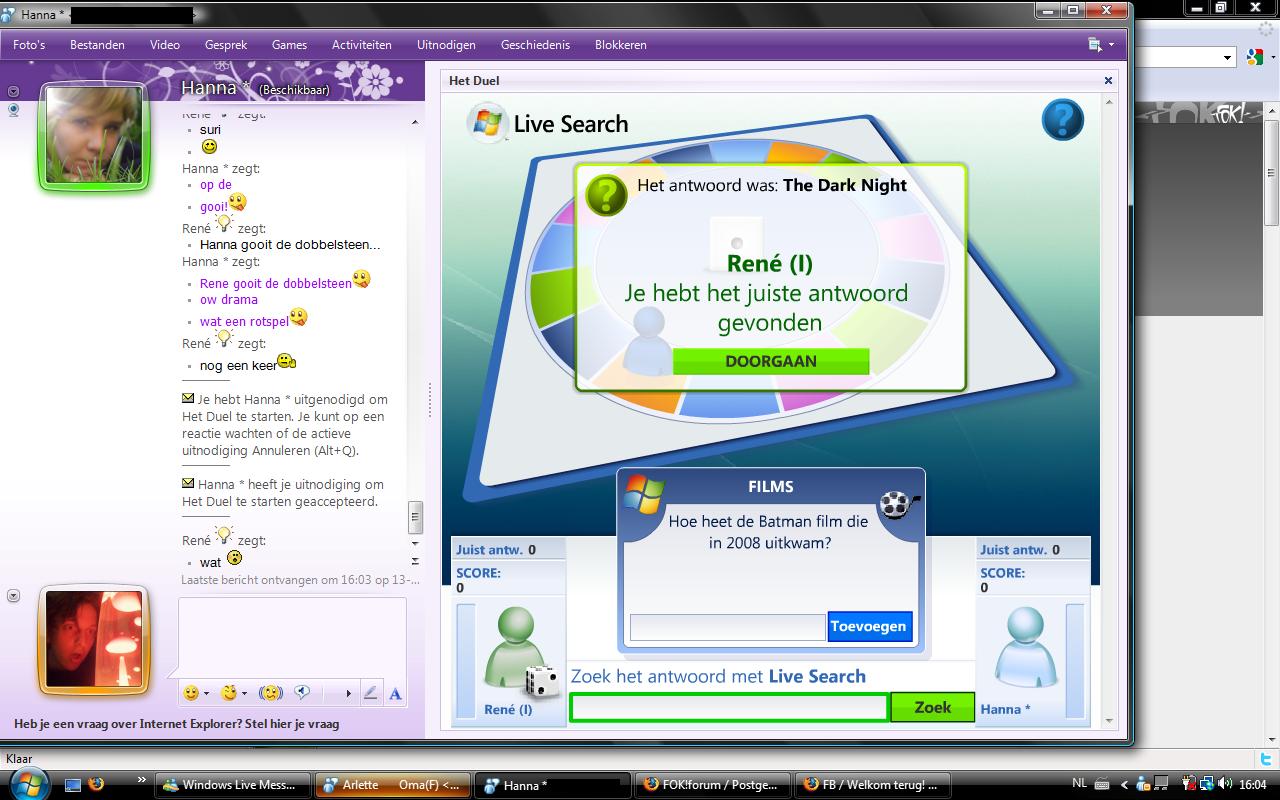Open the Games menu
1280x800 pixels.
click(x=289, y=45)
